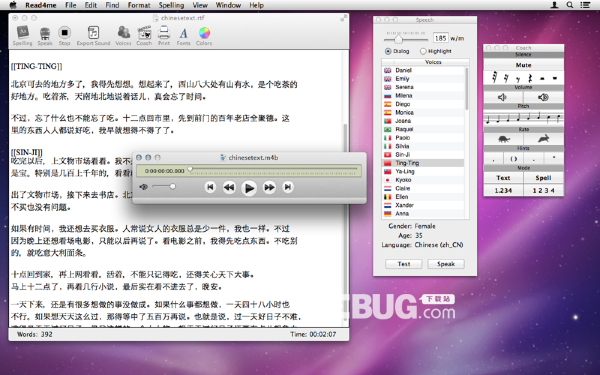Select the Xander voice

click(423, 205)
